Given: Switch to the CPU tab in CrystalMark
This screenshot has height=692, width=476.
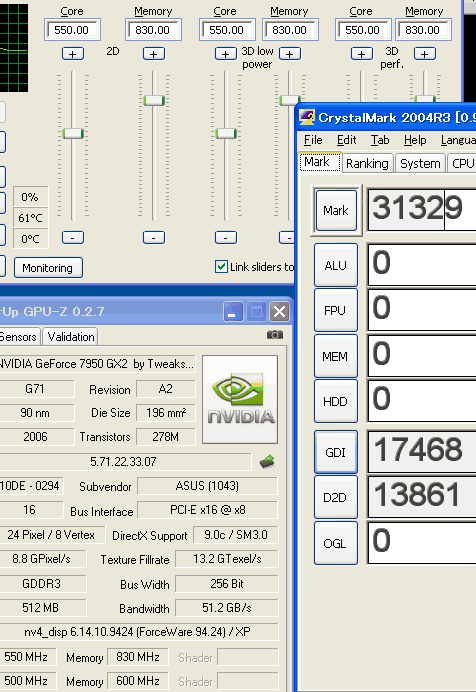Looking at the screenshot, I should pos(462,163).
